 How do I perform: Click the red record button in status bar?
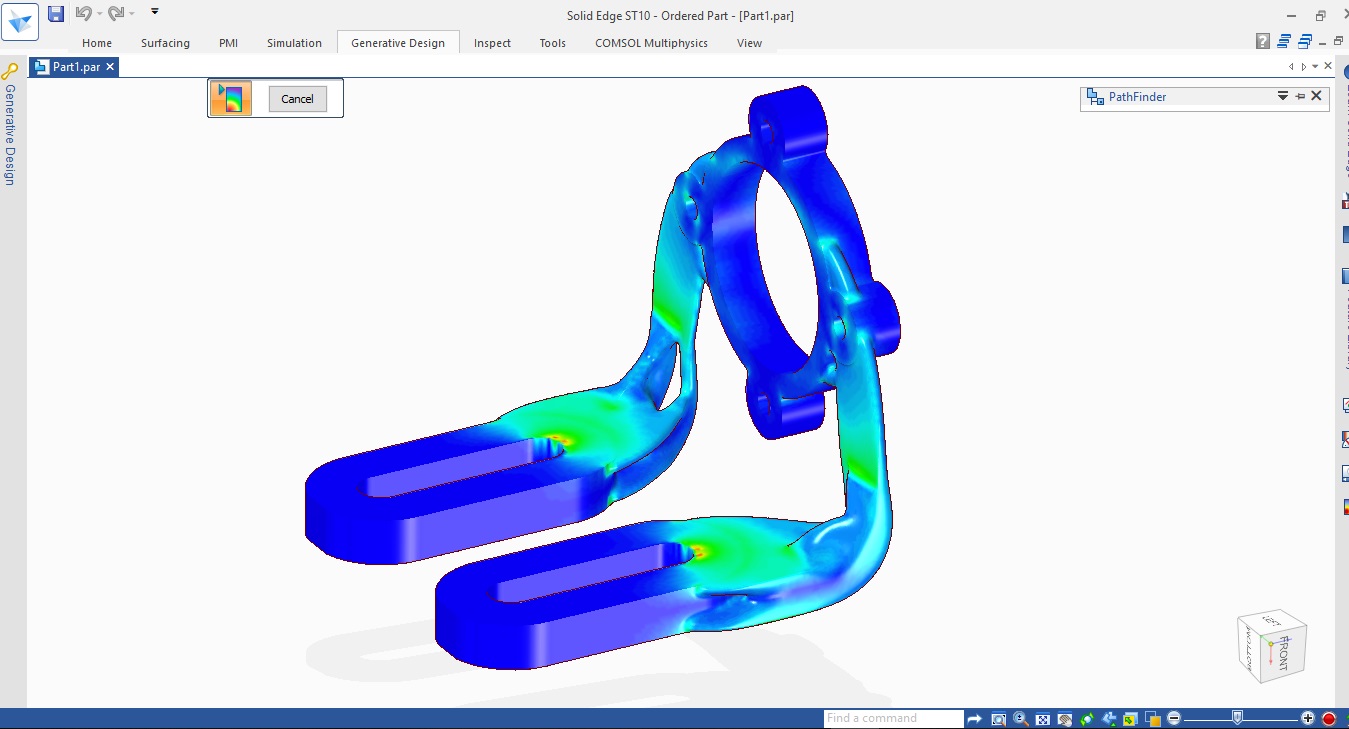click(1329, 719)
